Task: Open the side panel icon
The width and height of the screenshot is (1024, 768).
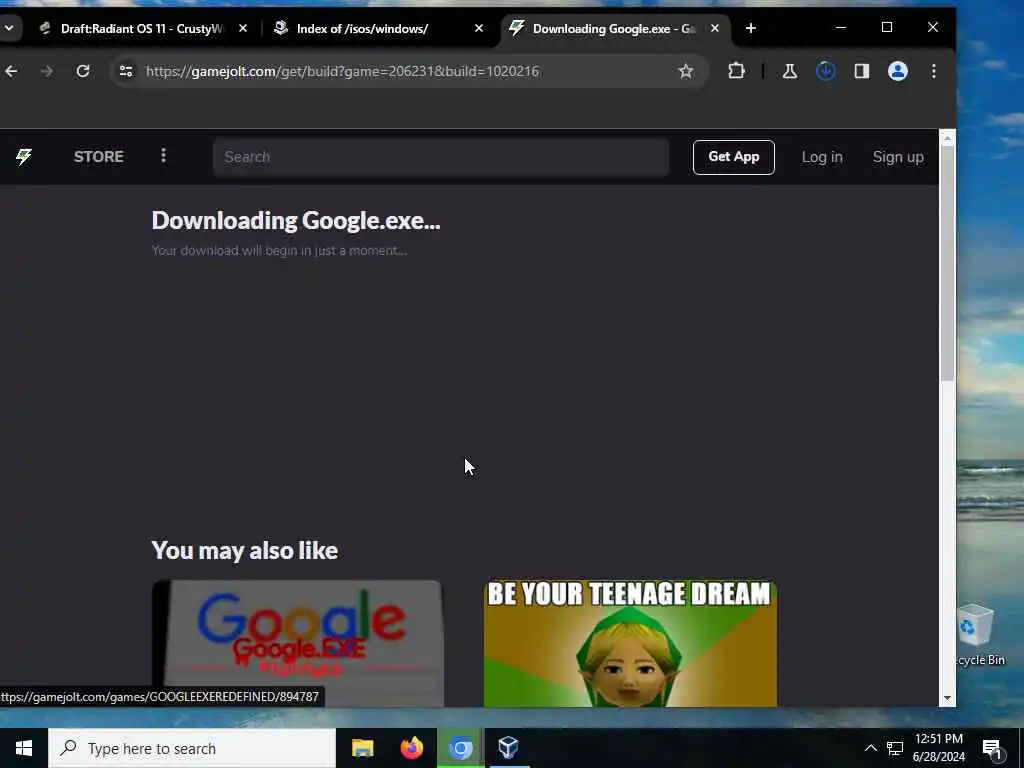Action: click(x=861, y=71)
